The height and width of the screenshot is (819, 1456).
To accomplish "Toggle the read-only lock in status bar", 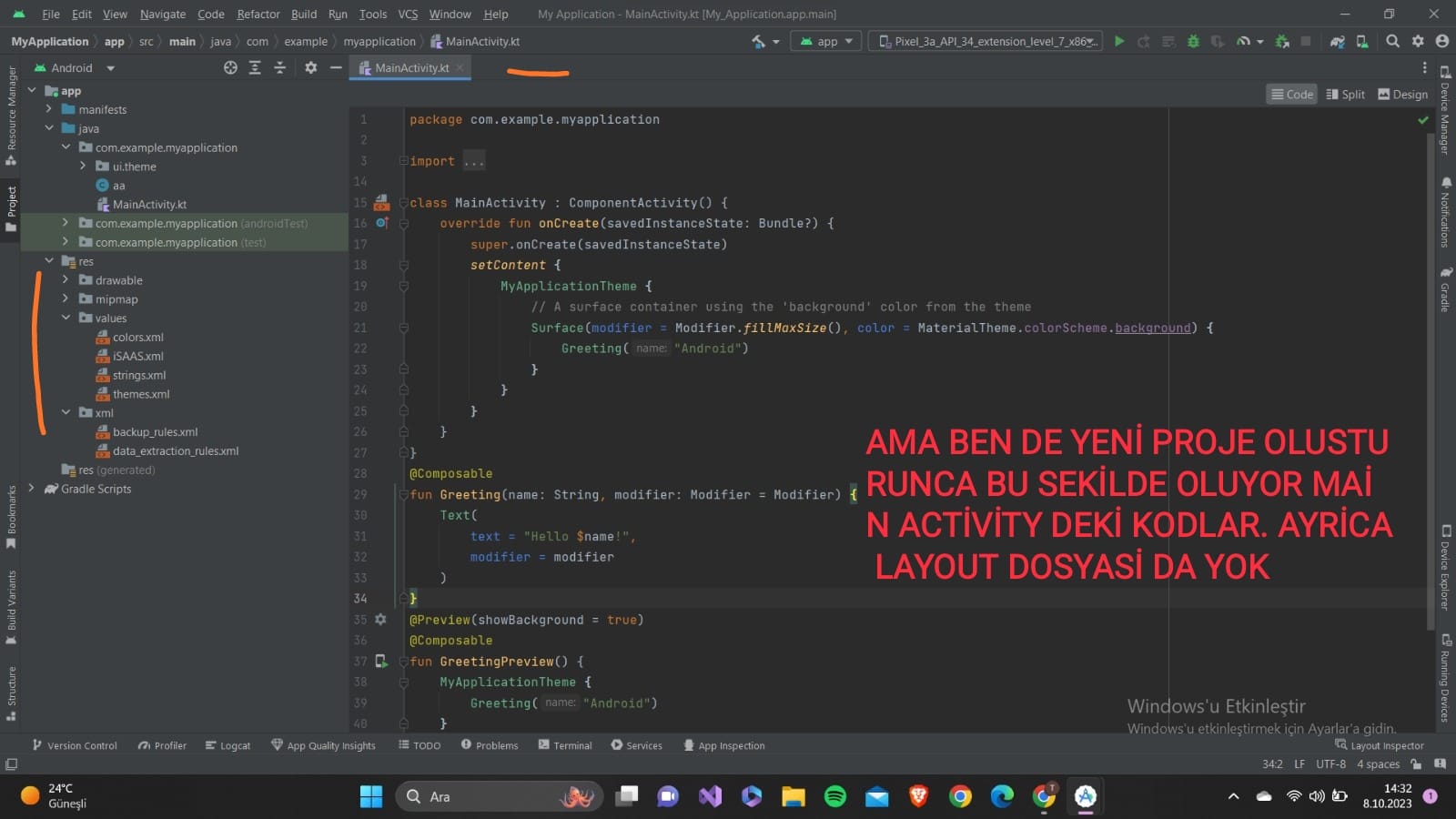I will pos(1416,764).
